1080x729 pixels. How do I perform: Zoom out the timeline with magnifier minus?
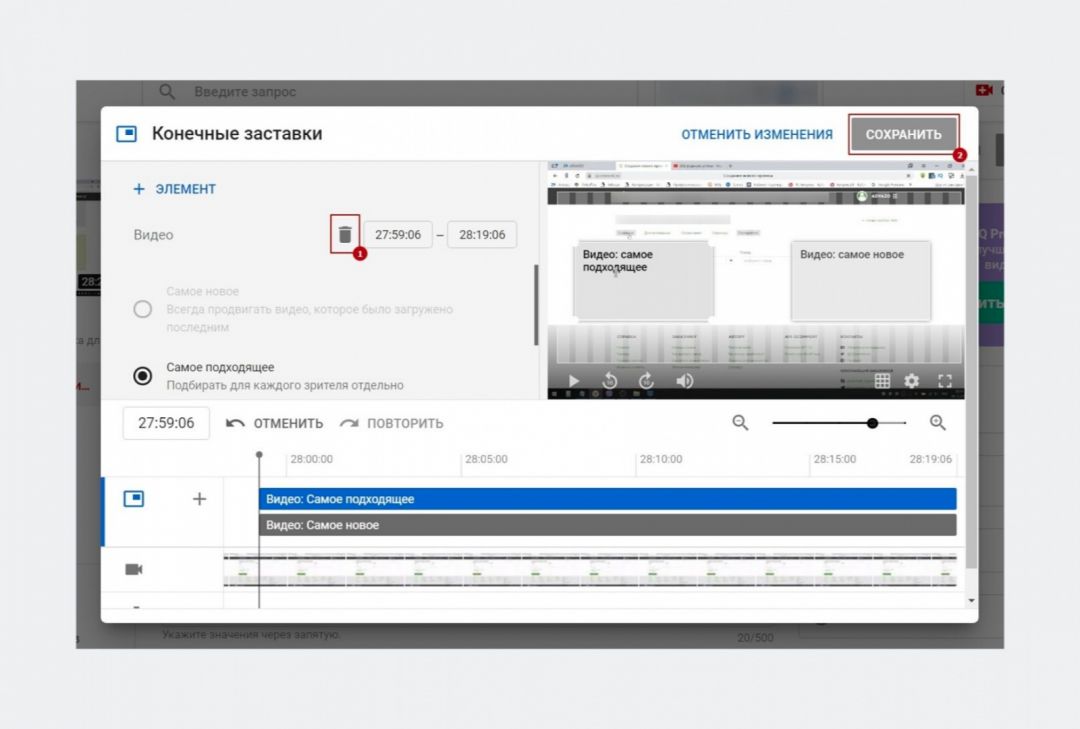coord(740,423)
